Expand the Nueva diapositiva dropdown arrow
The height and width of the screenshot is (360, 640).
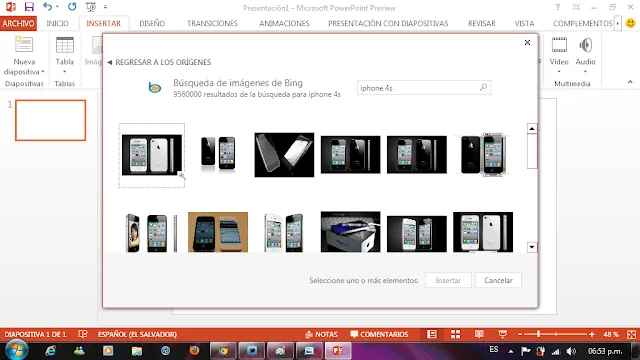42,72
